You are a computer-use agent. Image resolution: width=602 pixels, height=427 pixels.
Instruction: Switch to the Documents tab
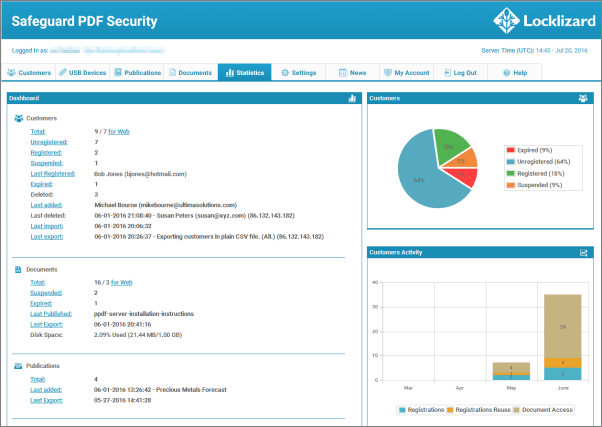pos(191,72)
